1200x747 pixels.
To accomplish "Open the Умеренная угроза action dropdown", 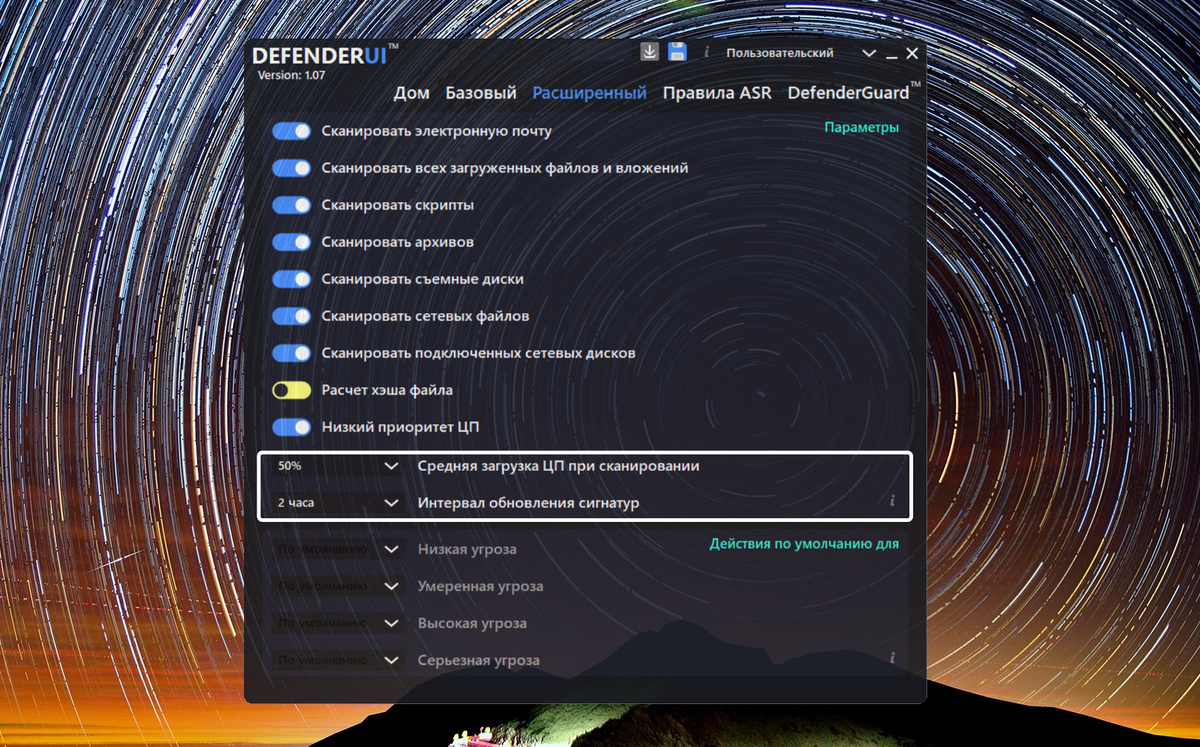I will 338,586.
